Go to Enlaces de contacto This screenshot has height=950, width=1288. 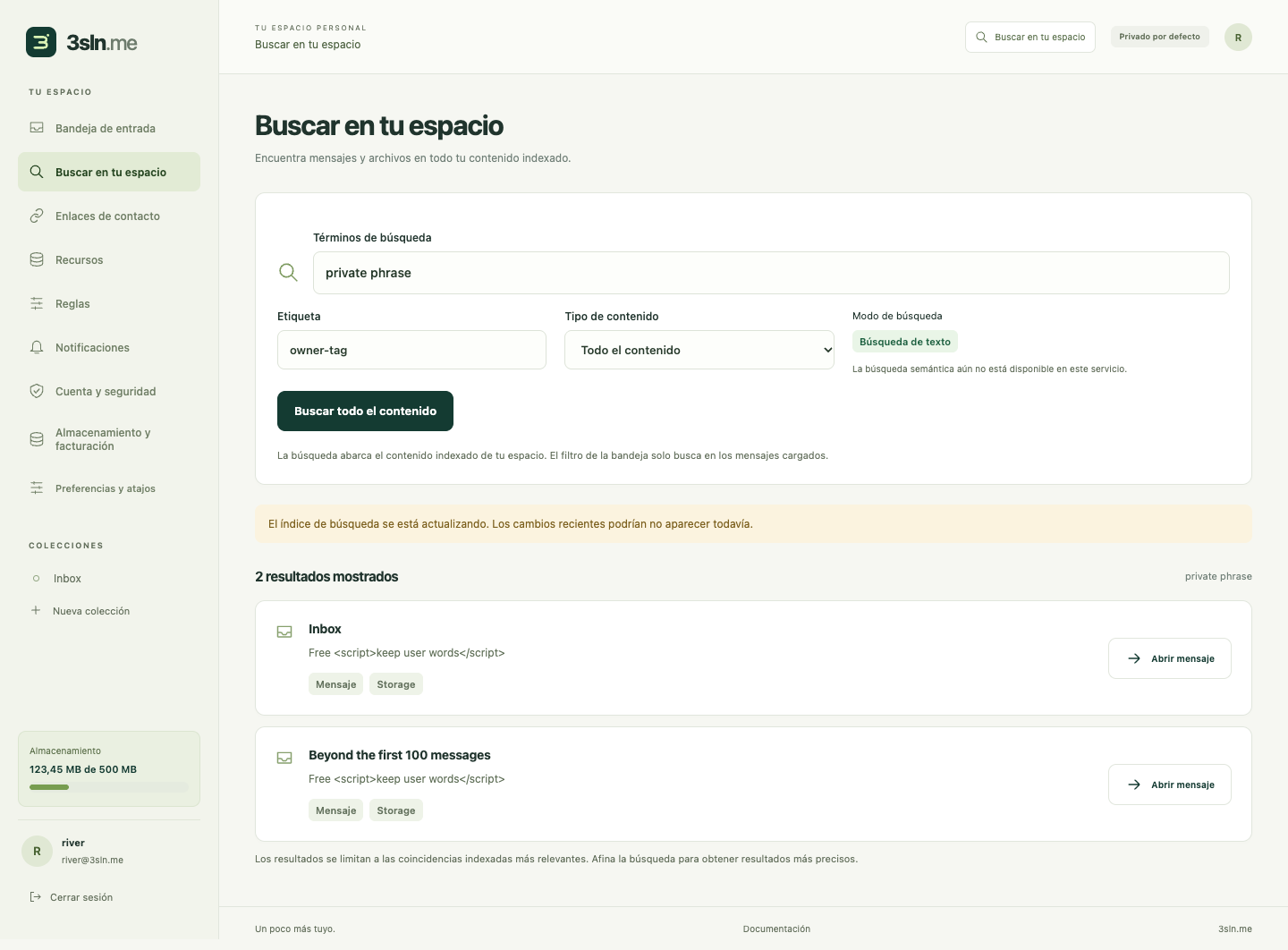point(109,216)
